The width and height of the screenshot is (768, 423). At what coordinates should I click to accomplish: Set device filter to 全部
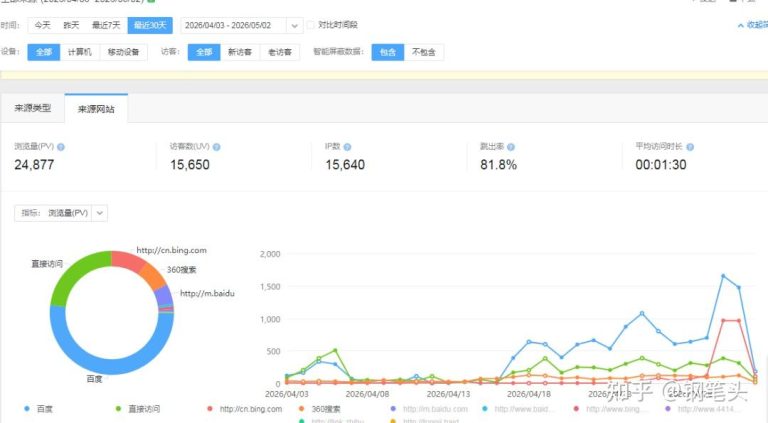(x=44, y=52)
